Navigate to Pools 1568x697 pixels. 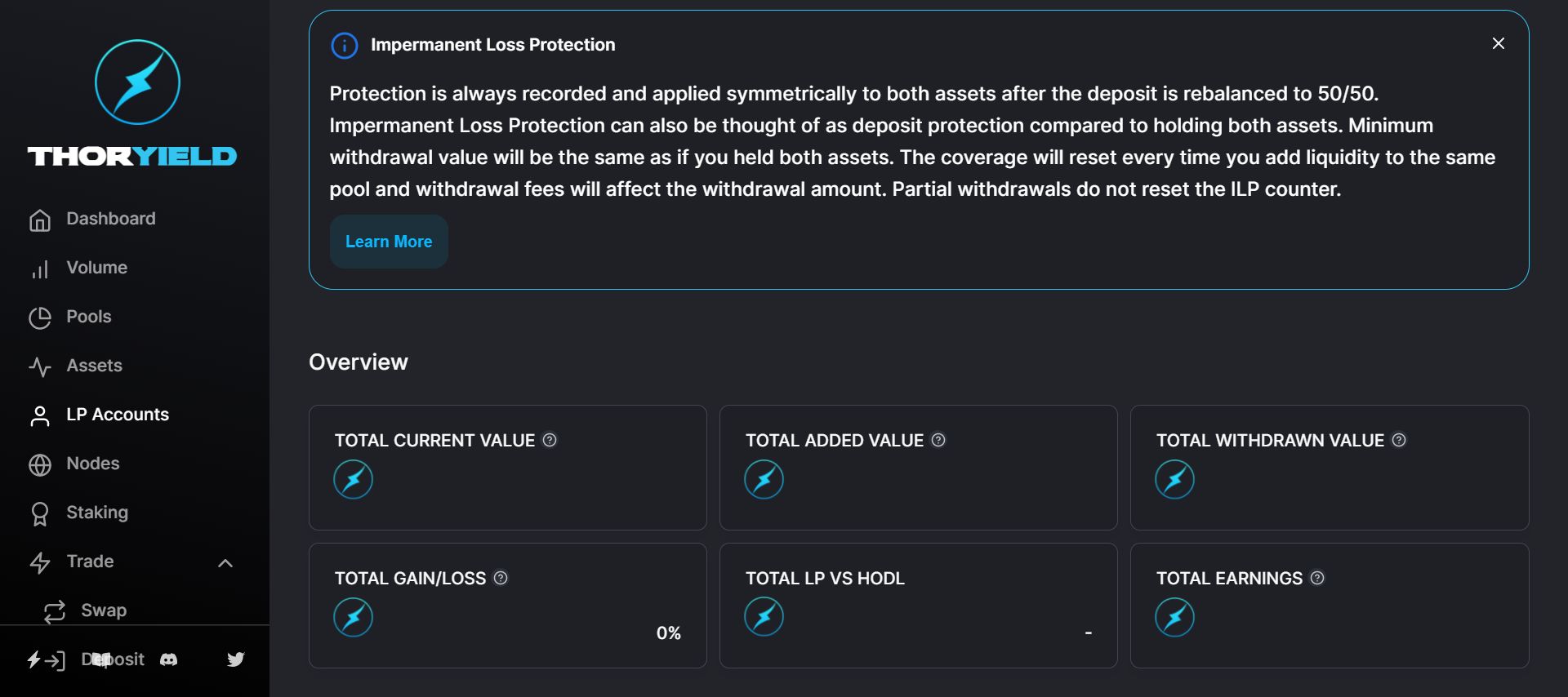(x=88, y=317)
